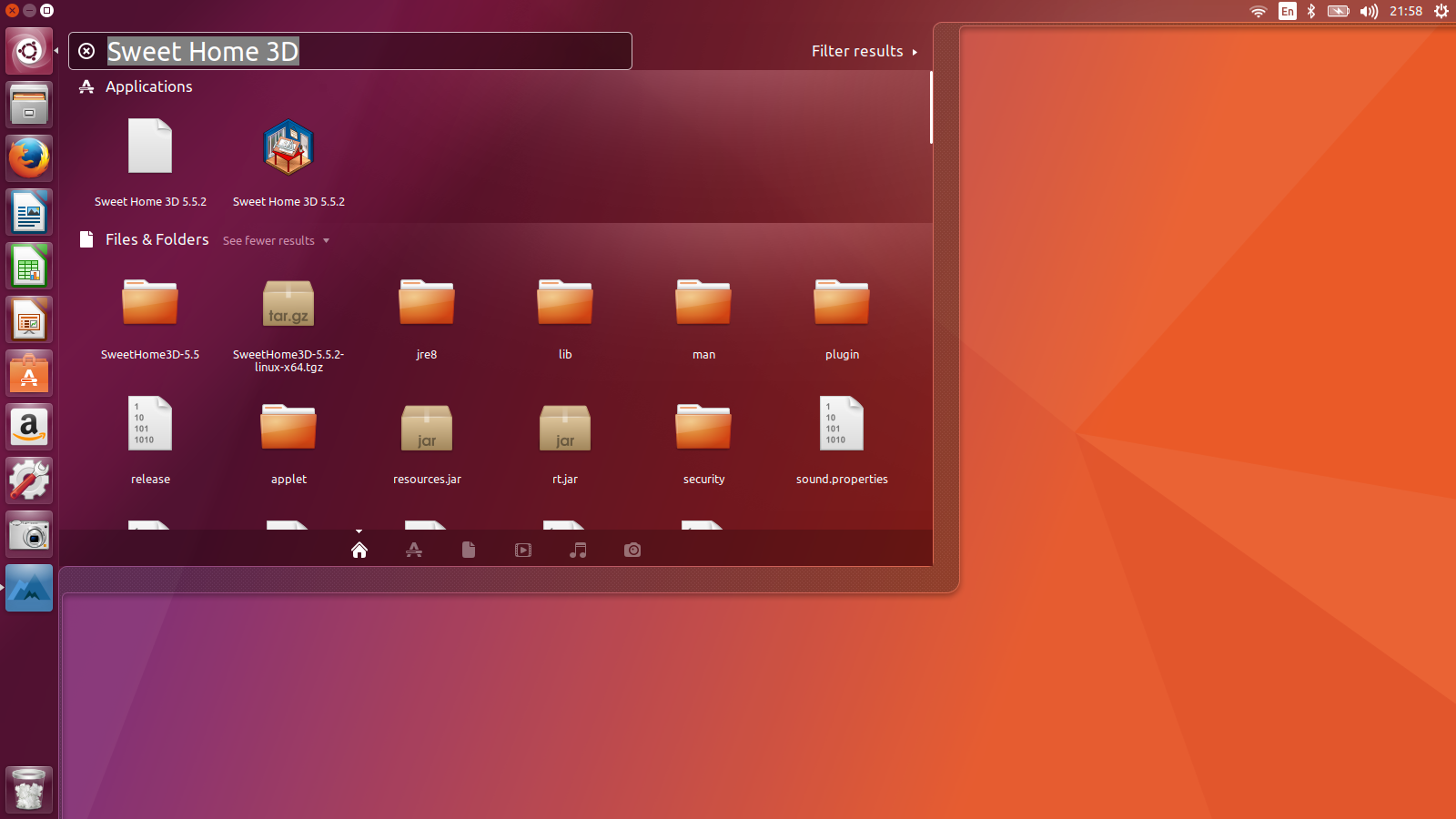Open the 21:58 clock menu

[1406, 11]
